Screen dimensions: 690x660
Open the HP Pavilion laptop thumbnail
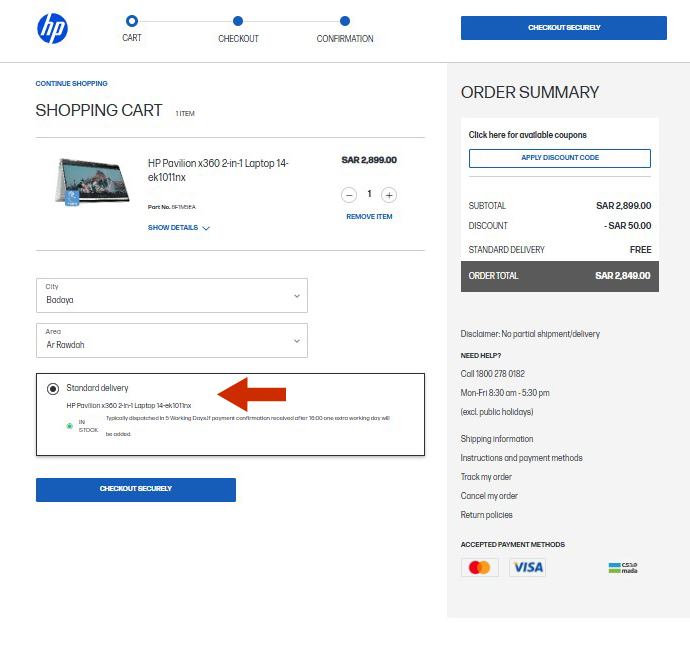coord(92,181)
